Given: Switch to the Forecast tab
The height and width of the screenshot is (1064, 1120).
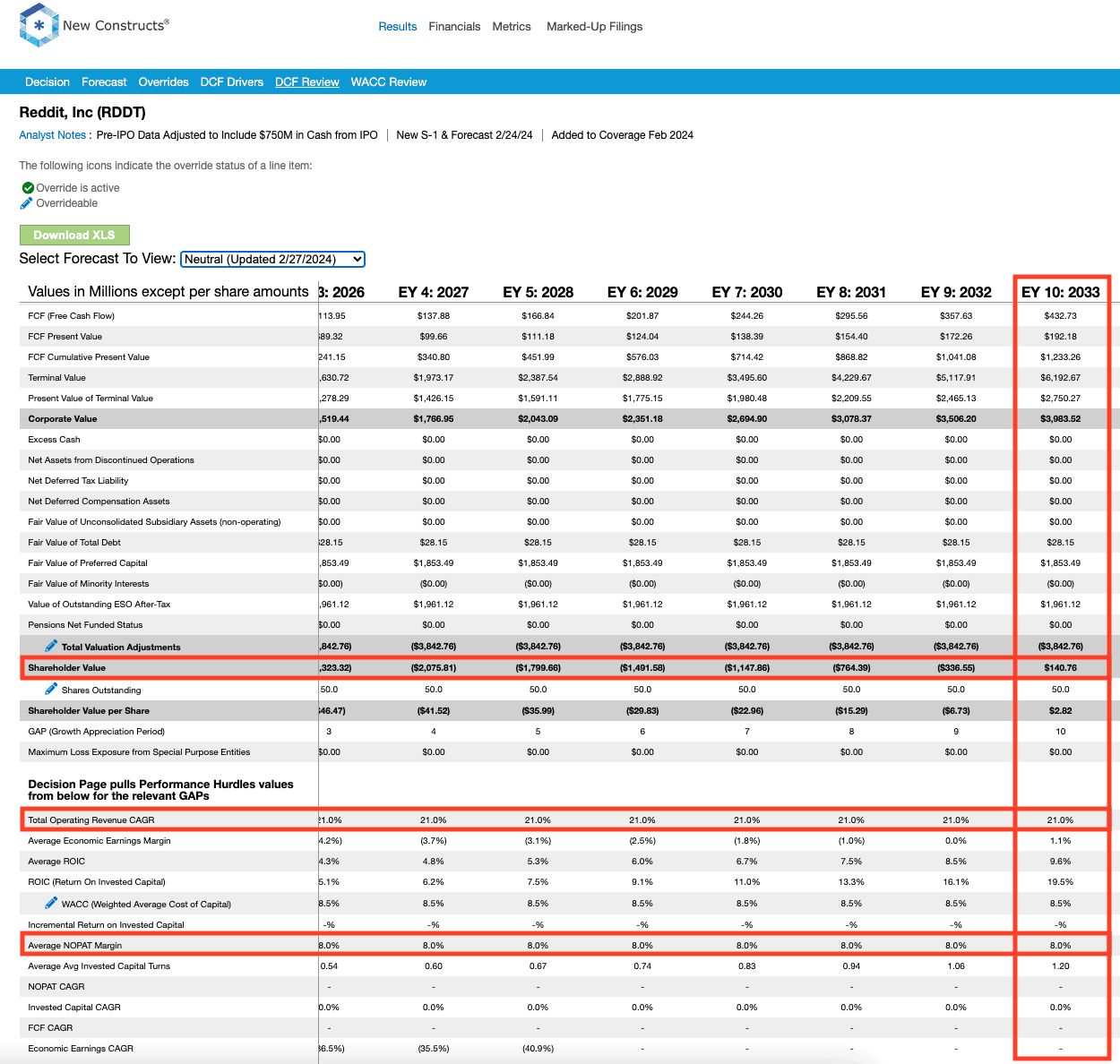Looking at the screenshot, I should (x=104, y=82).
